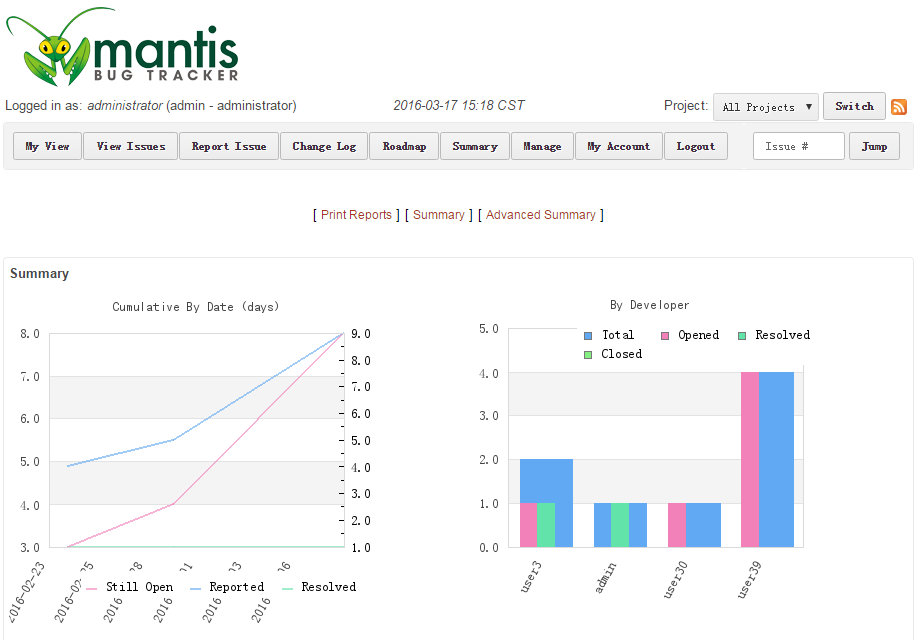The width and height of the screenshot is (918, 640).
Task: Focus the Issue # input field
Action: pyautogui.click(x=798, y=146)
